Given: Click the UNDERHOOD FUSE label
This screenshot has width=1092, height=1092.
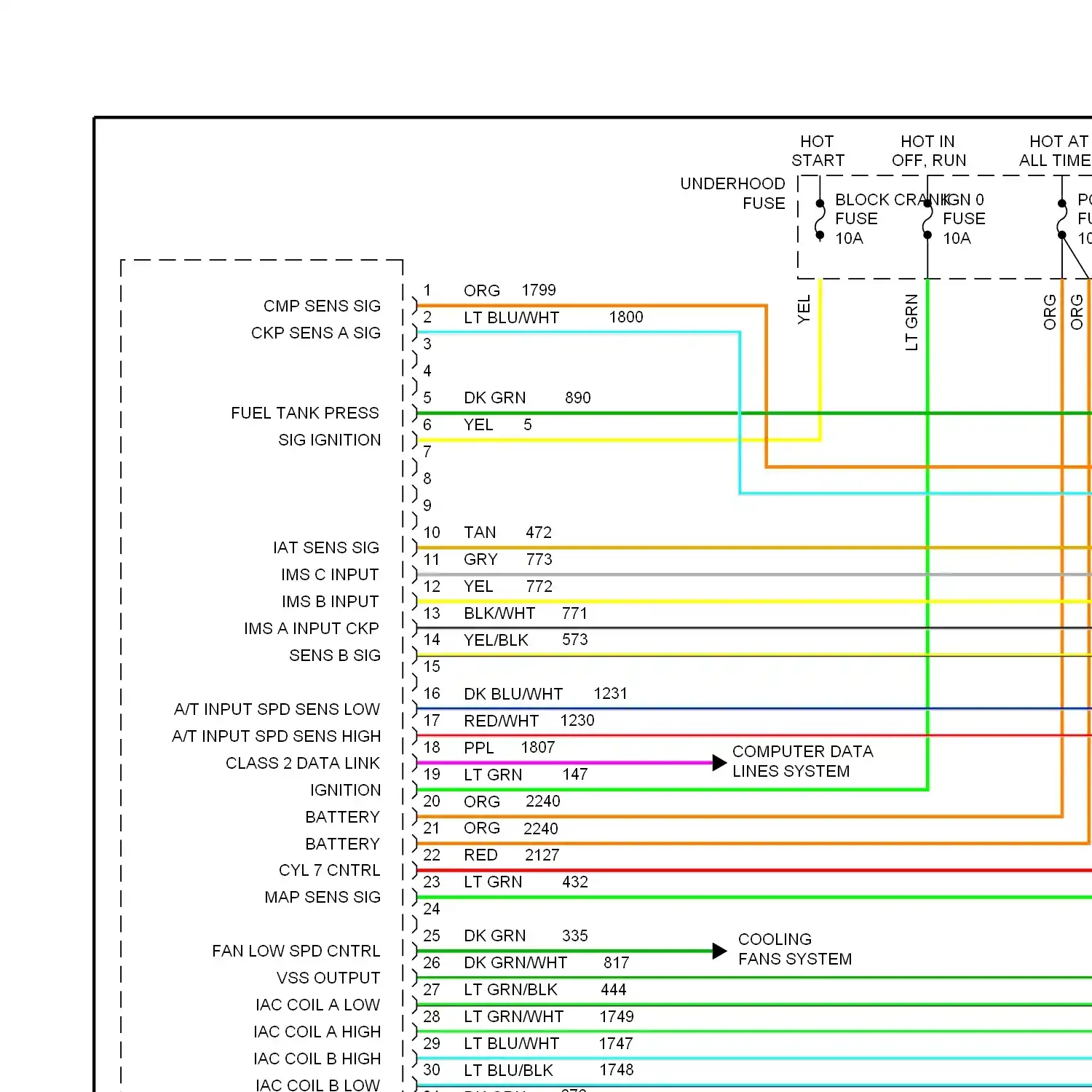Looking at the screenshot, I should [x=732, y=193].
